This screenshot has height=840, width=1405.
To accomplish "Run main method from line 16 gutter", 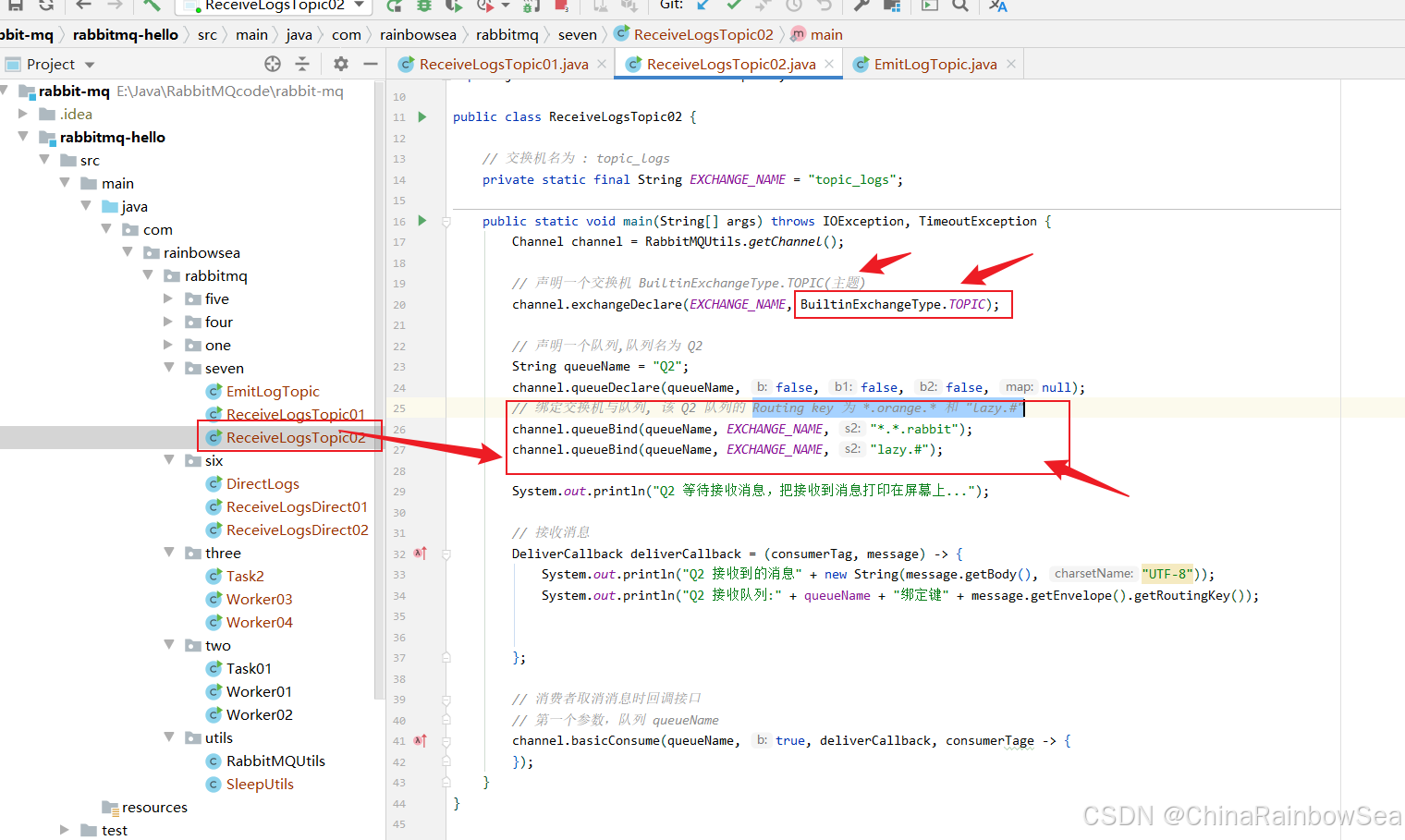I will tap(422, 221).
